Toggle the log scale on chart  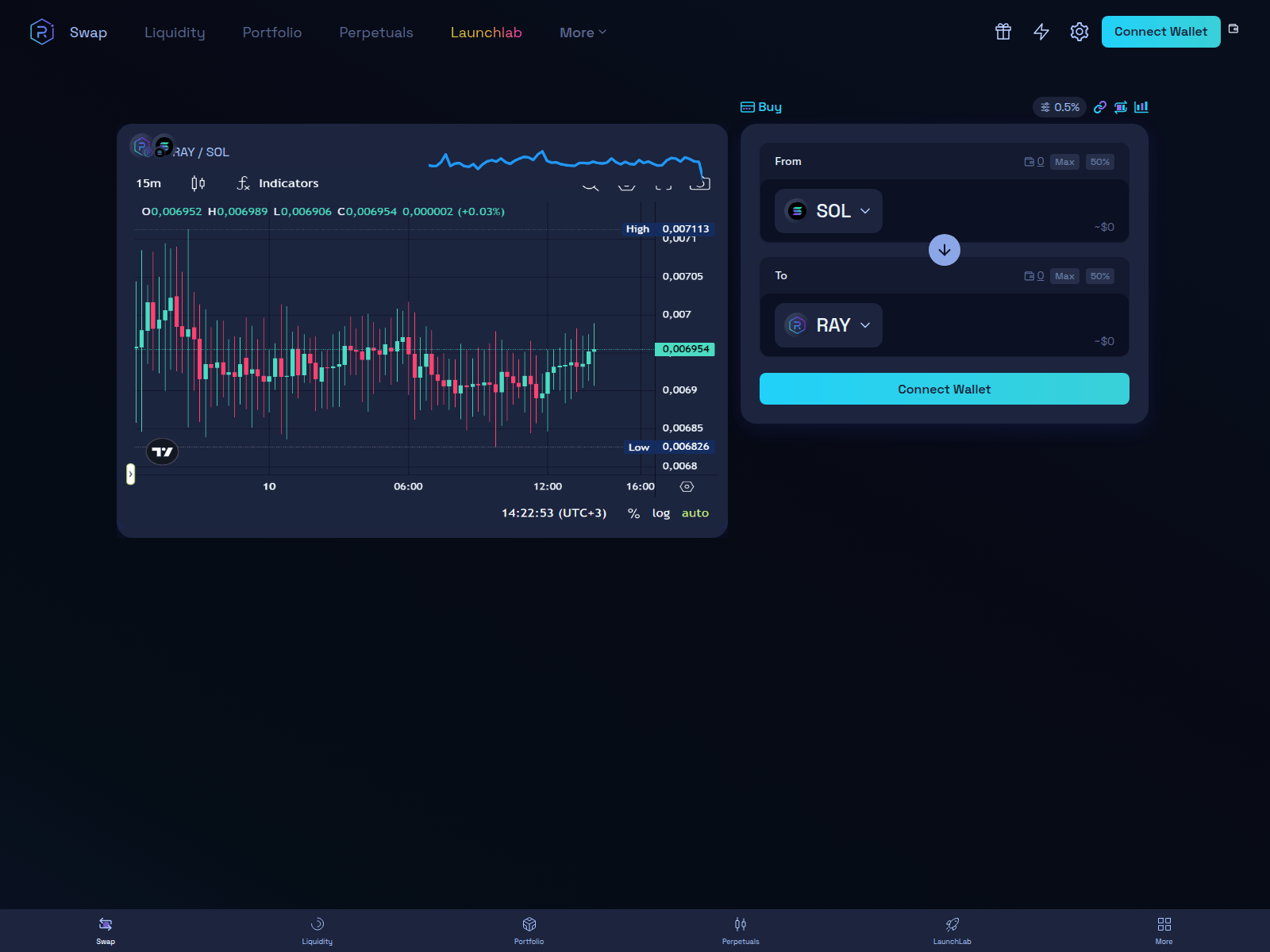point(660,513)
